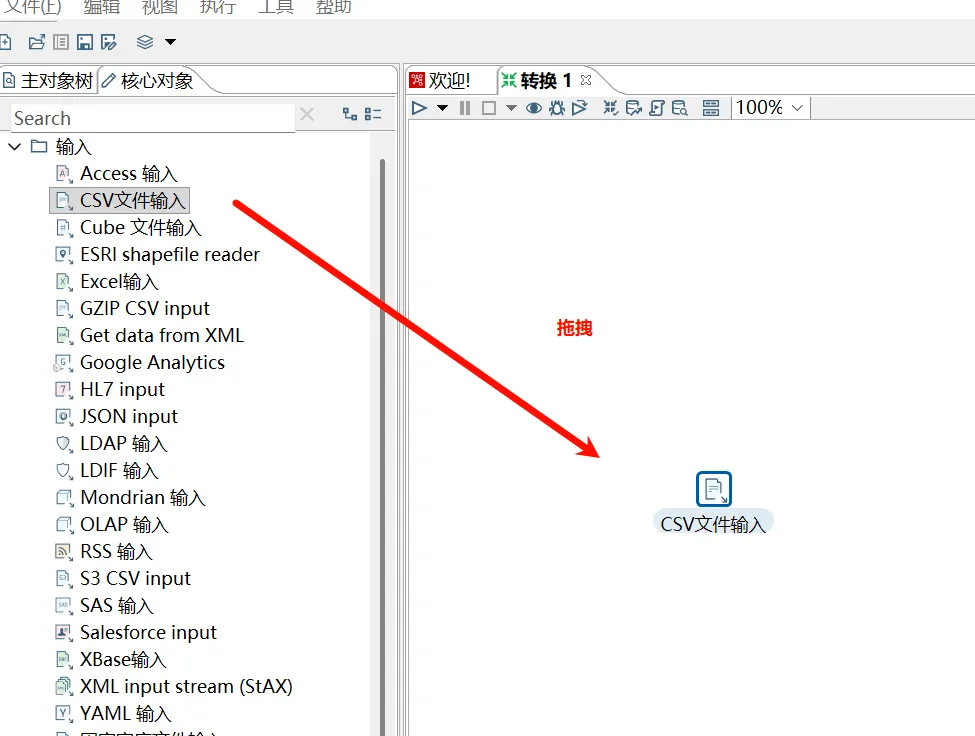Pause the running transformation

point(465,108)
